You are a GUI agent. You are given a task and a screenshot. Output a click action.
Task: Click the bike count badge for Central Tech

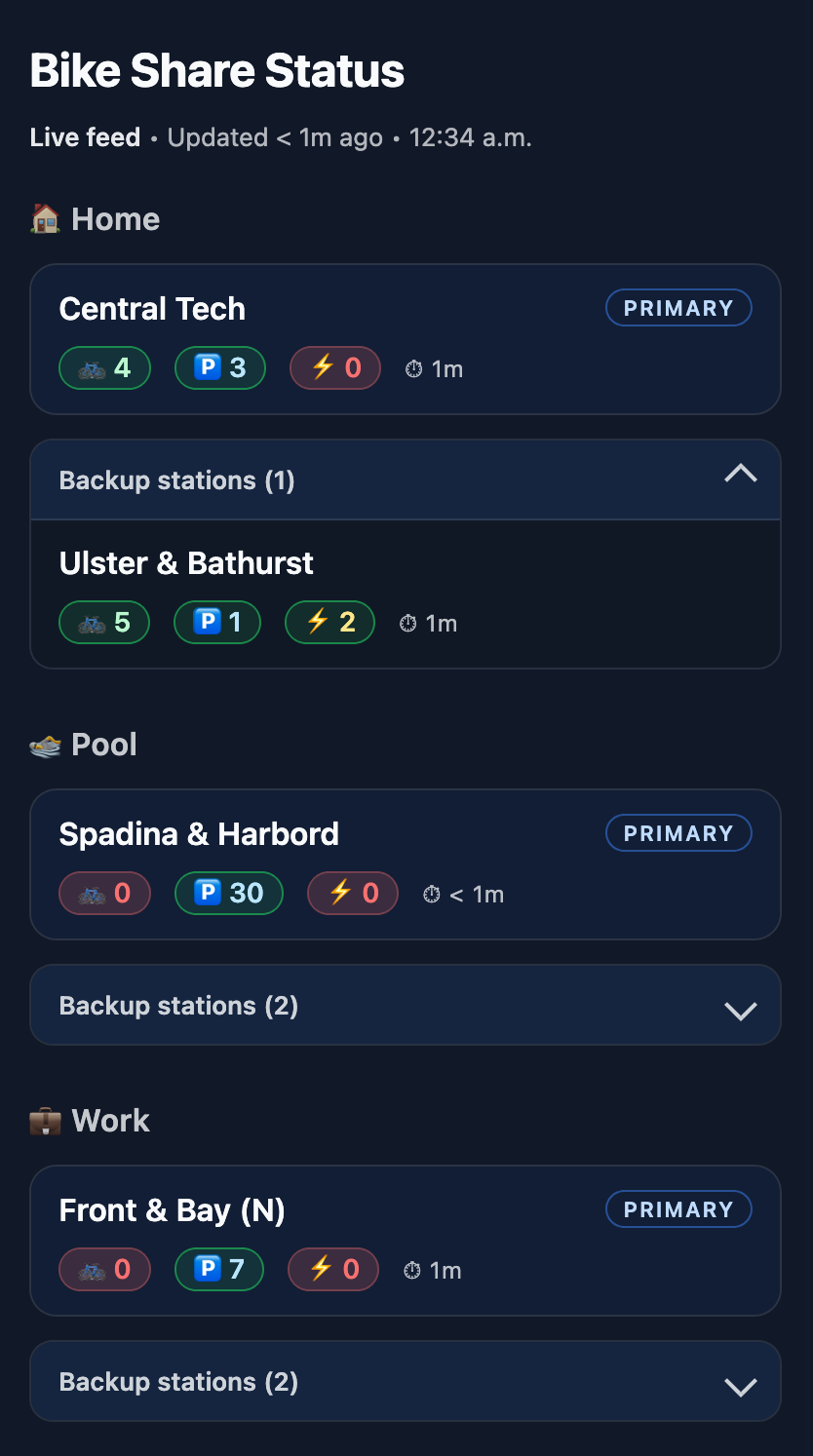(x=105, y=368)
